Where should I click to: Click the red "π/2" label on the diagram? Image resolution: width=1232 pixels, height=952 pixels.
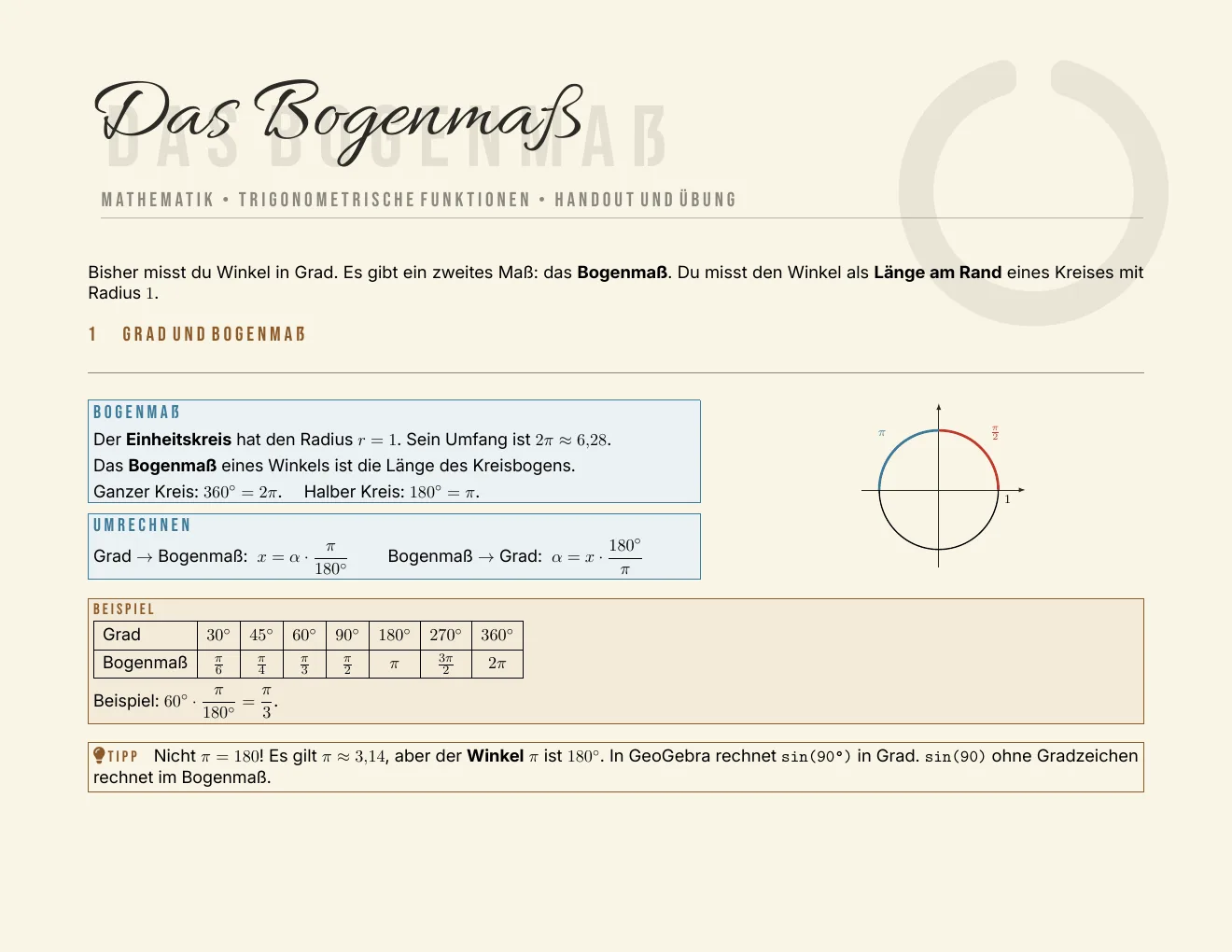point(995,434)
